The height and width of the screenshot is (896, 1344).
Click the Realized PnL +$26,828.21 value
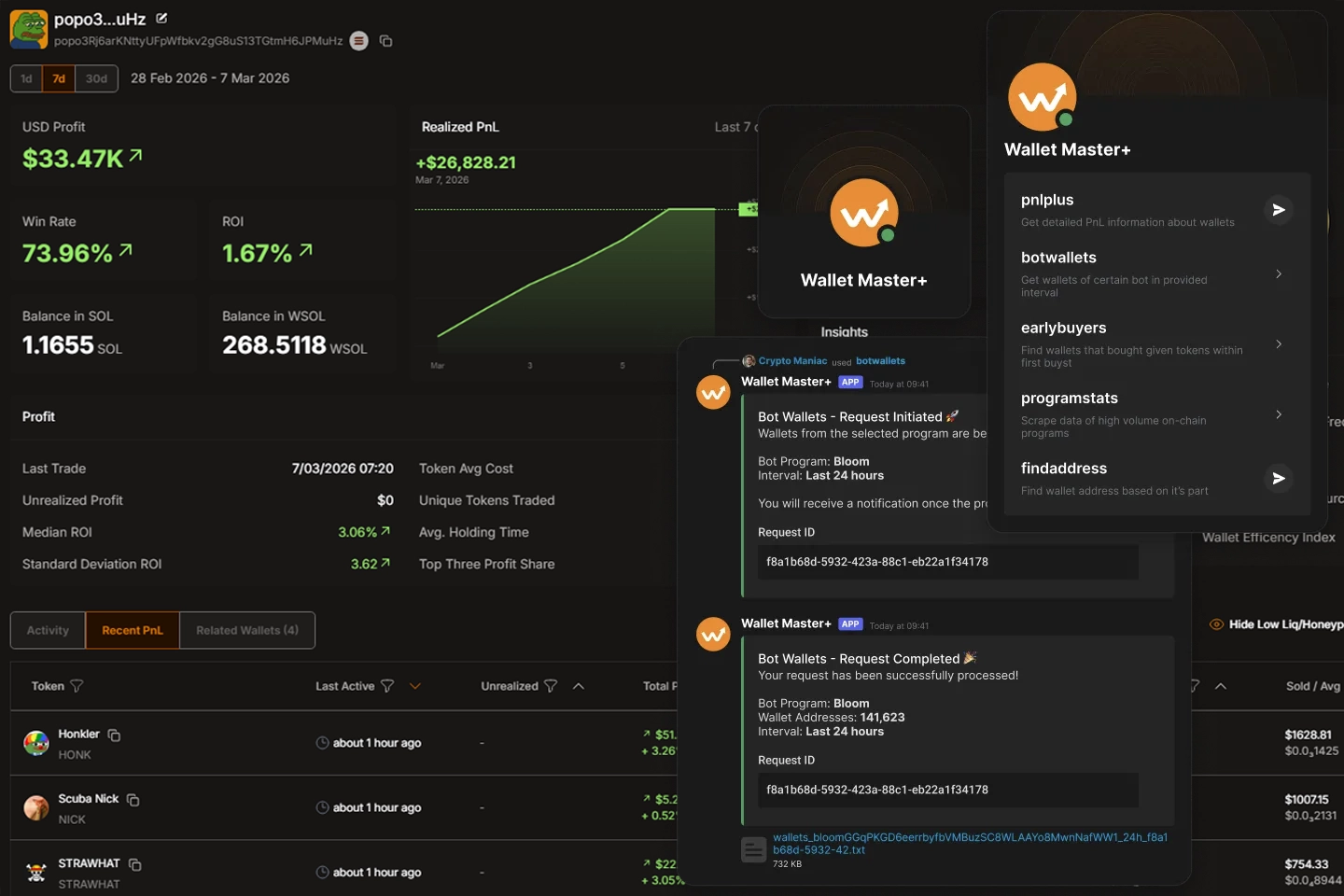coord(466,162)
